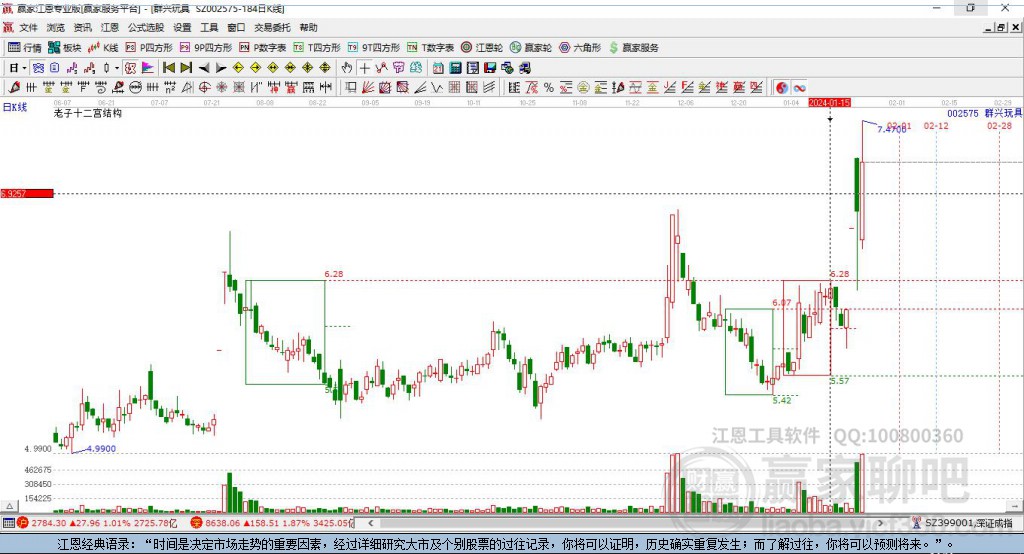Open the 9T四方形 tool
The width and height of the screenshot is (1024, 554).
tap(374, 48)
